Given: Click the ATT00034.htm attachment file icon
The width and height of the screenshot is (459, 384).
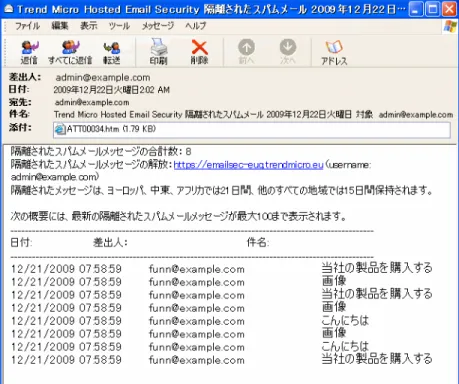Looking at the screenshot, I should pos(60,129).
